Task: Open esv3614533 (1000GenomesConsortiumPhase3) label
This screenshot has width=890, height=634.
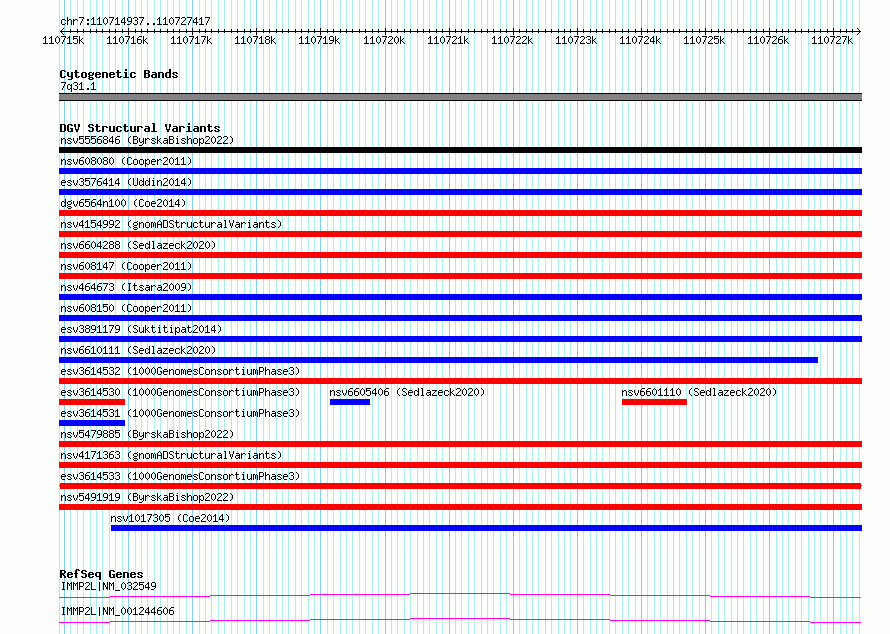Action: (180, 476)
